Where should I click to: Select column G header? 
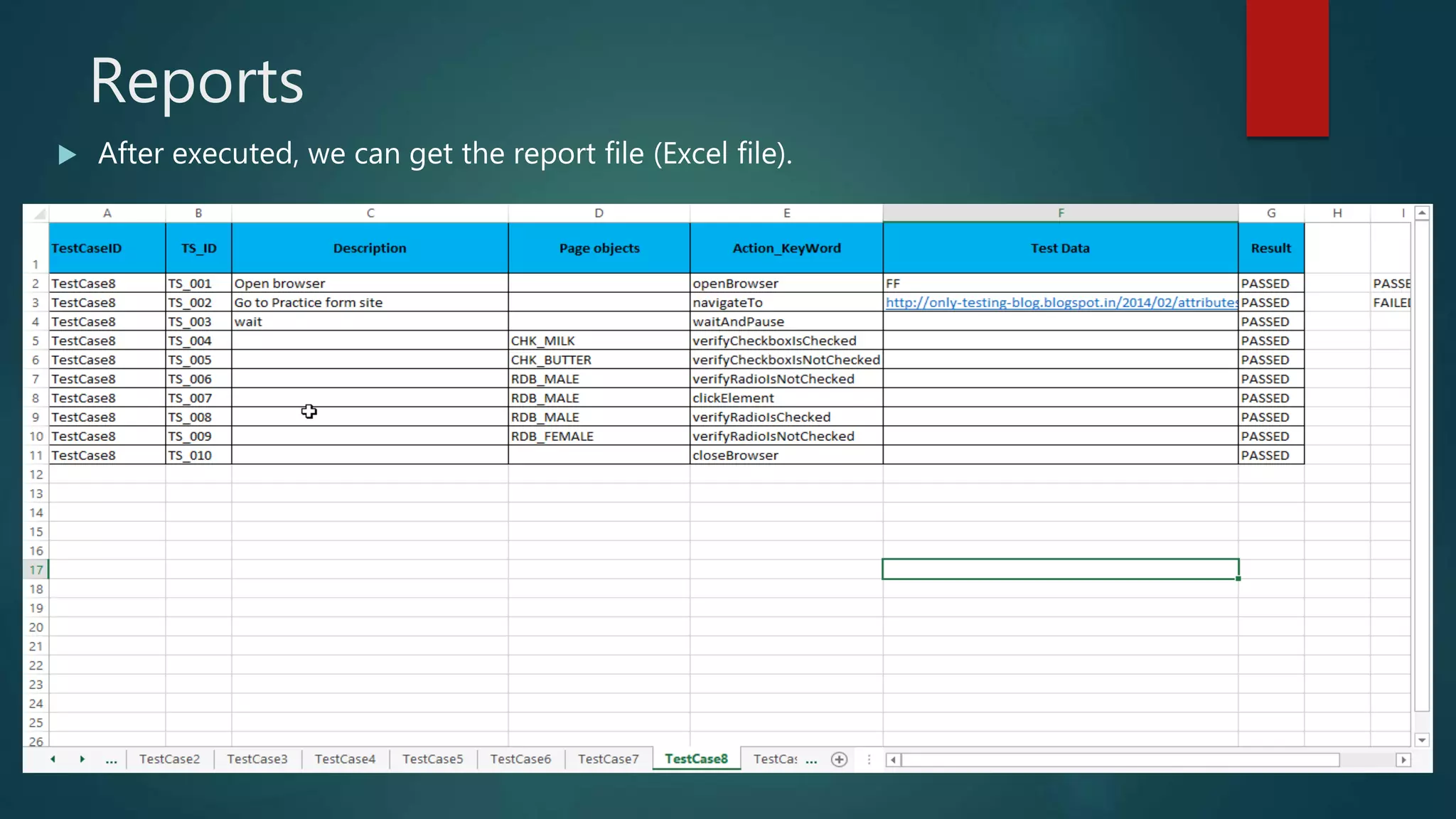(1271, 213)
